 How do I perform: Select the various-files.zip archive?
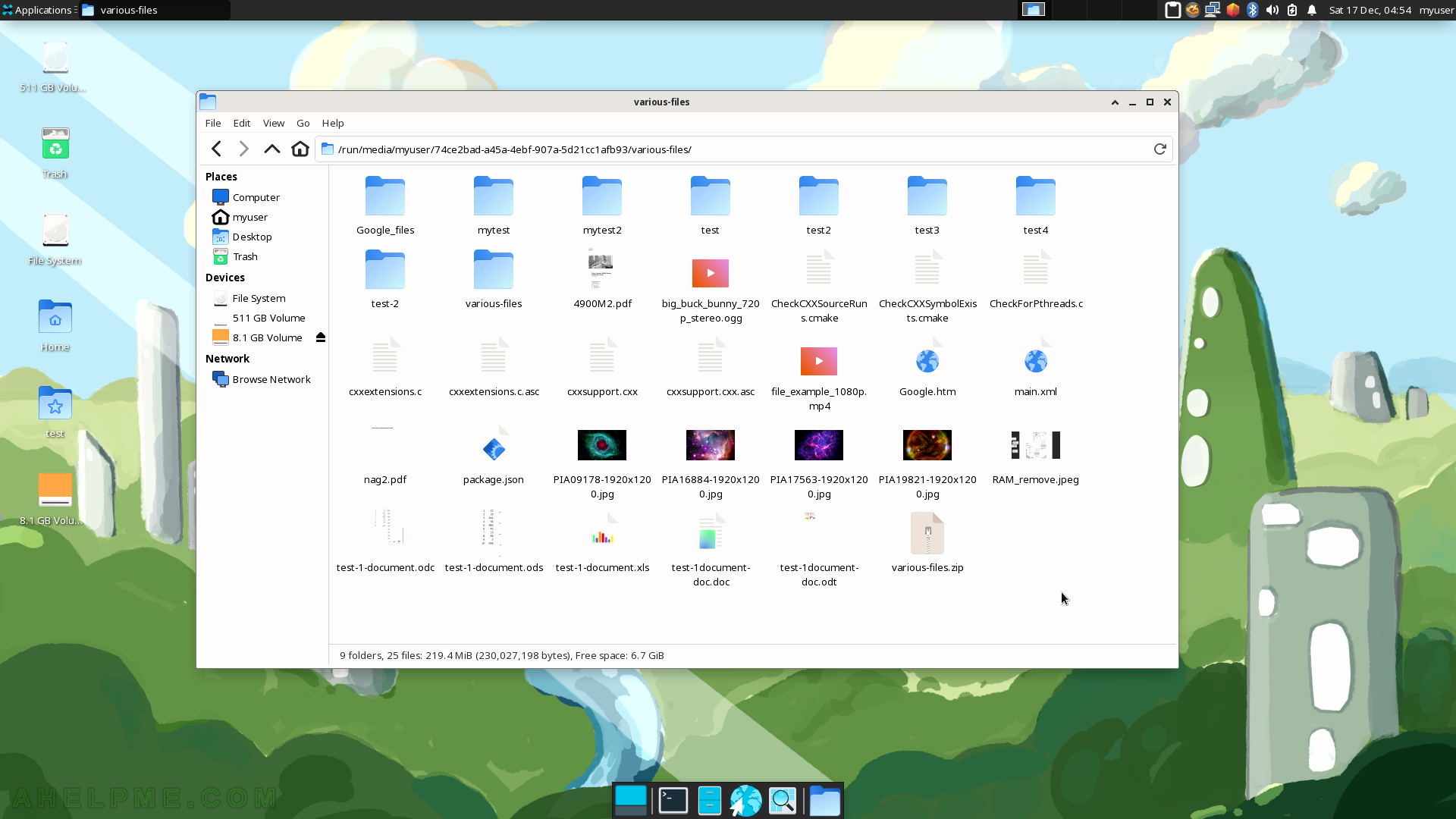(x=927, y=533)
